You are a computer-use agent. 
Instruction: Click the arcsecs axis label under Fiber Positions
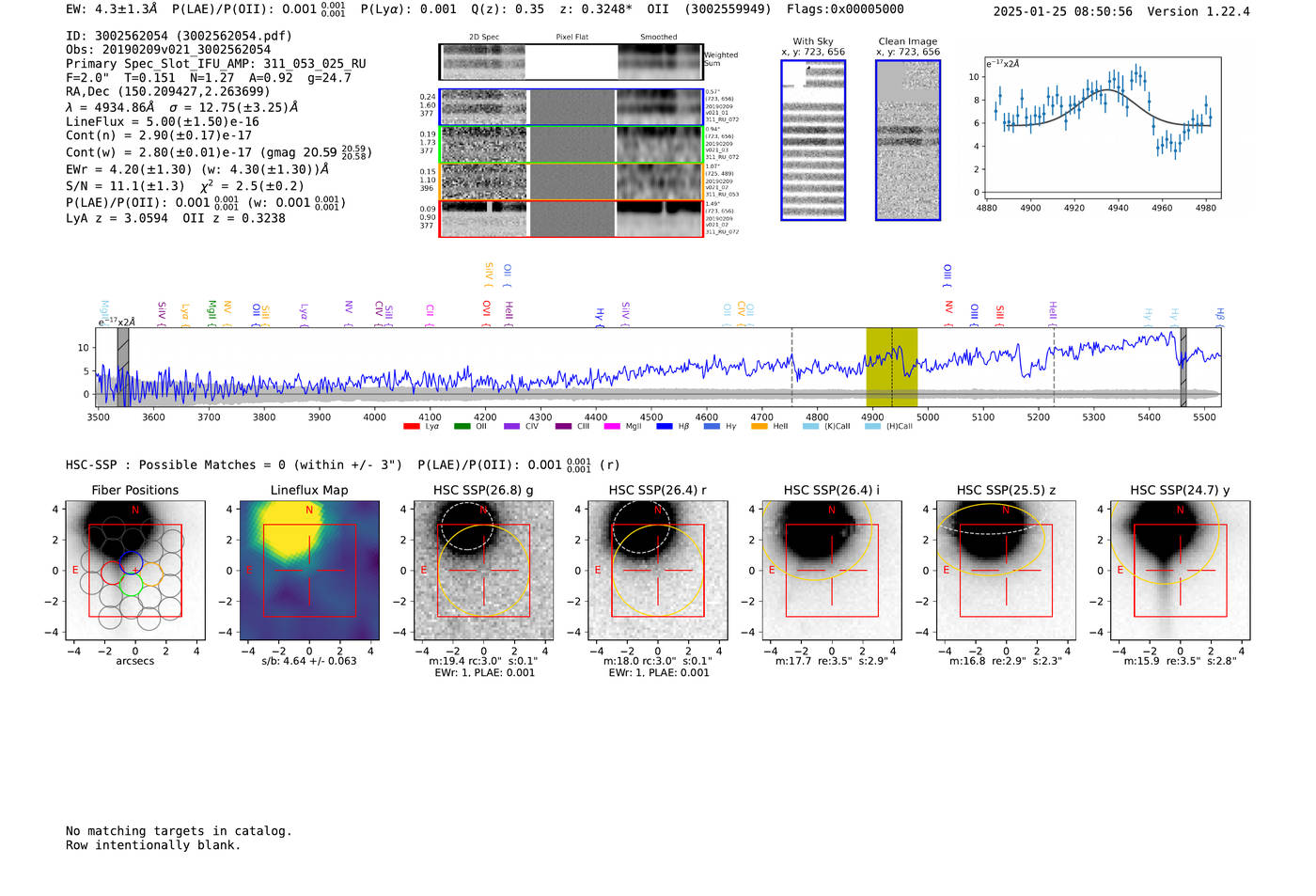[135, 661]
